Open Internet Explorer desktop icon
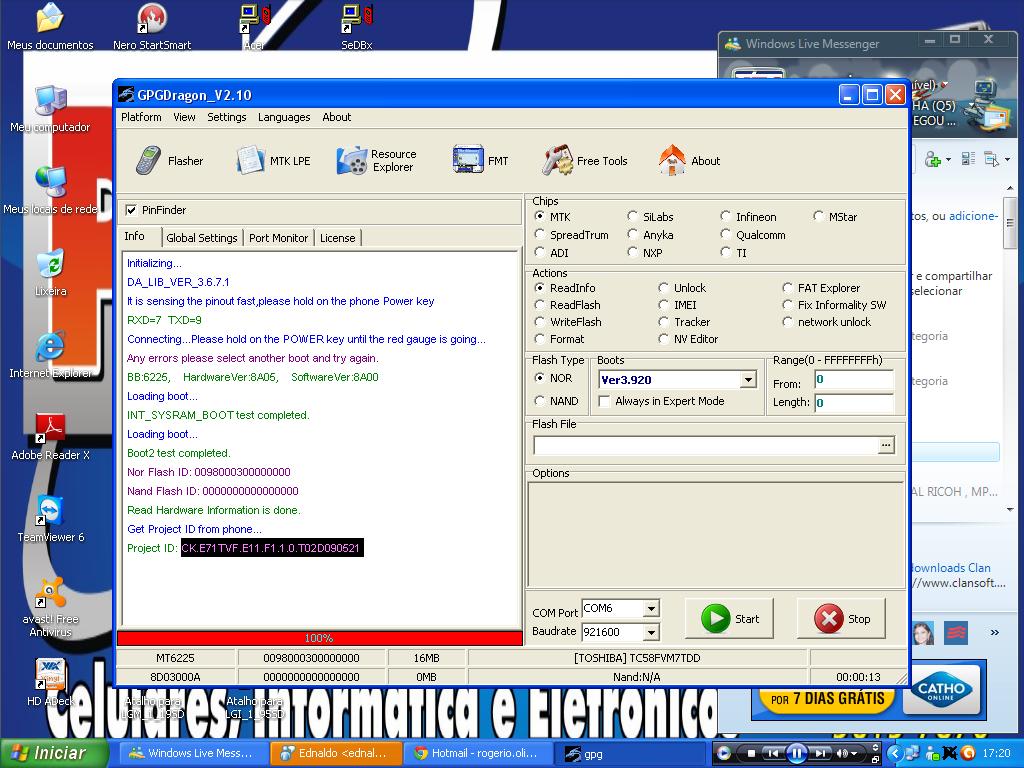This screenshot has height=768, width=1024. 50,355
